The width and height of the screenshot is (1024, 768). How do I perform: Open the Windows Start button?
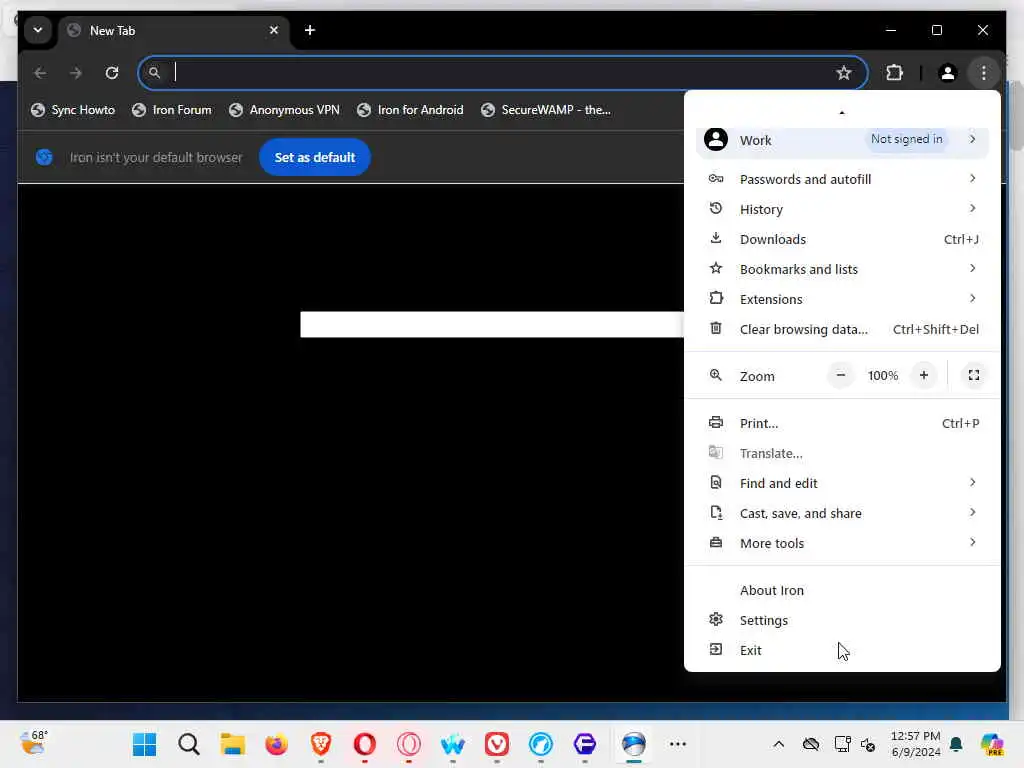[x=144, y=744]
